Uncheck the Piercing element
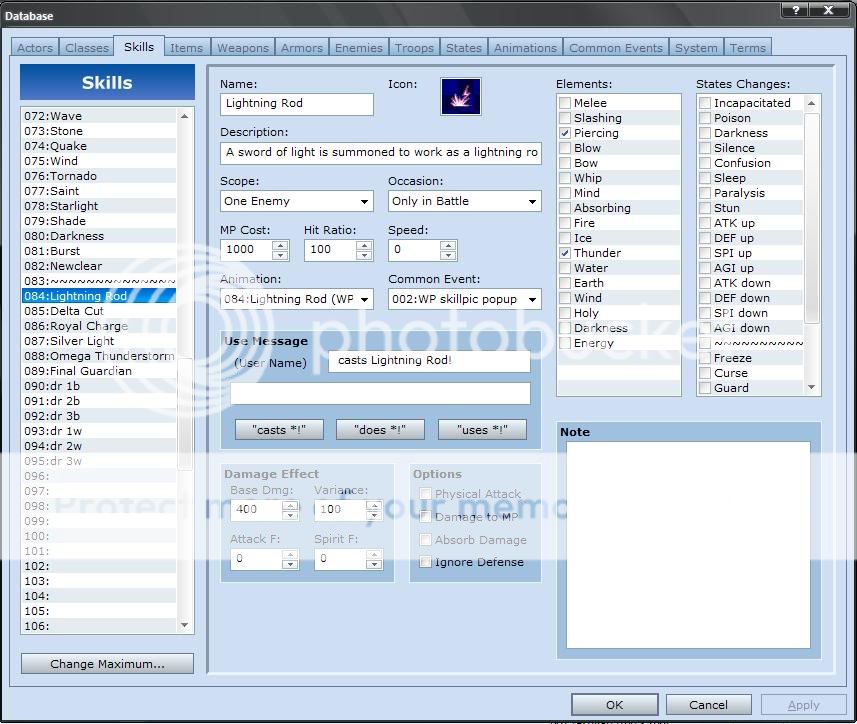The image size is (857, 724). (565, 133)
